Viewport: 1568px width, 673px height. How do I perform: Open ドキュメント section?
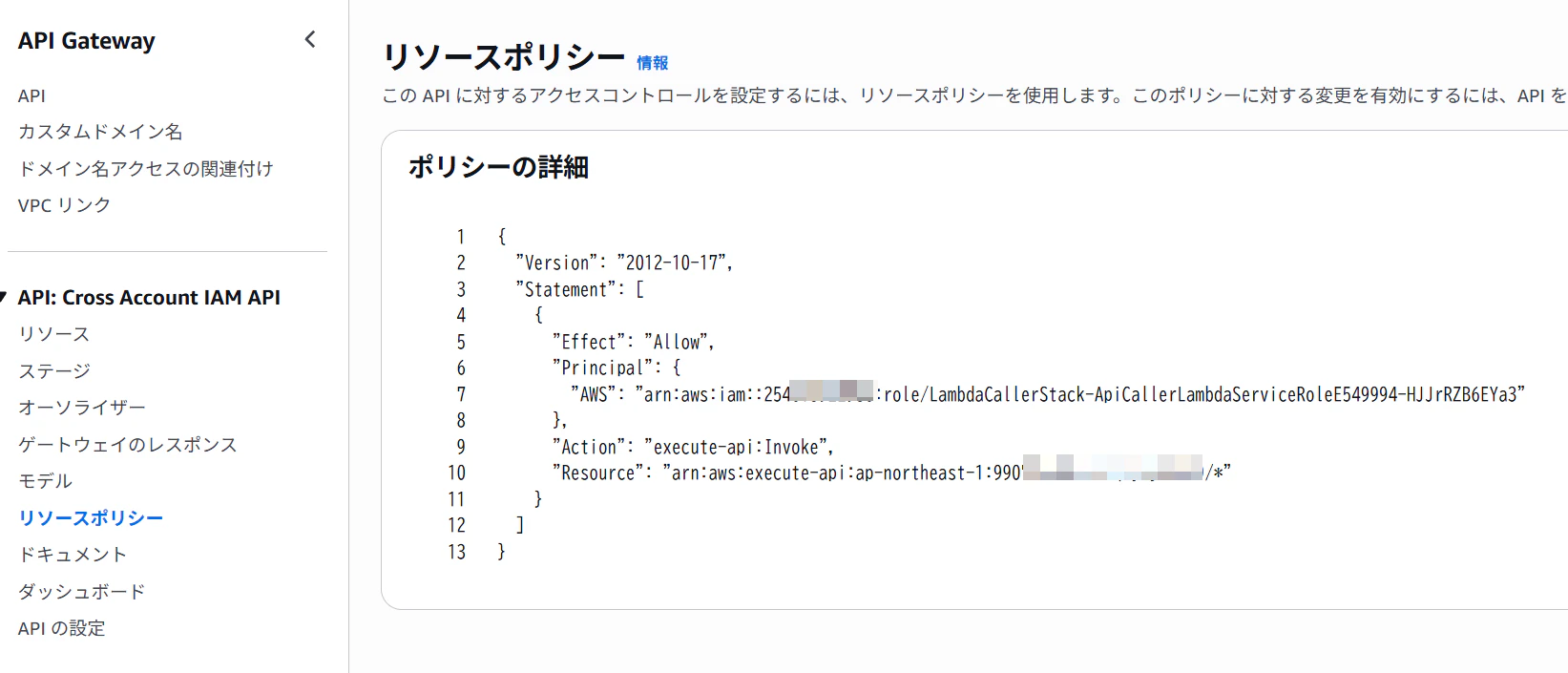click(73, 555)
